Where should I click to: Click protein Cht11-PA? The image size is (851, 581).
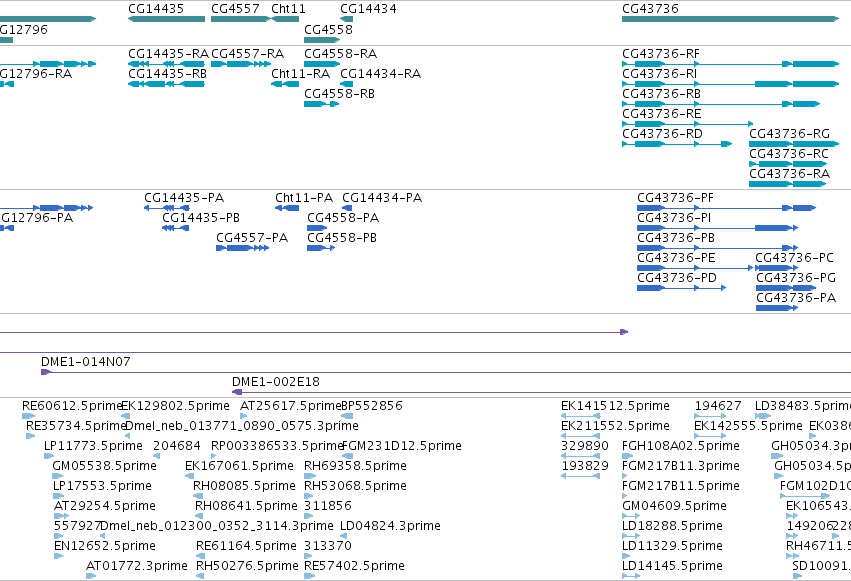point(304,198)
